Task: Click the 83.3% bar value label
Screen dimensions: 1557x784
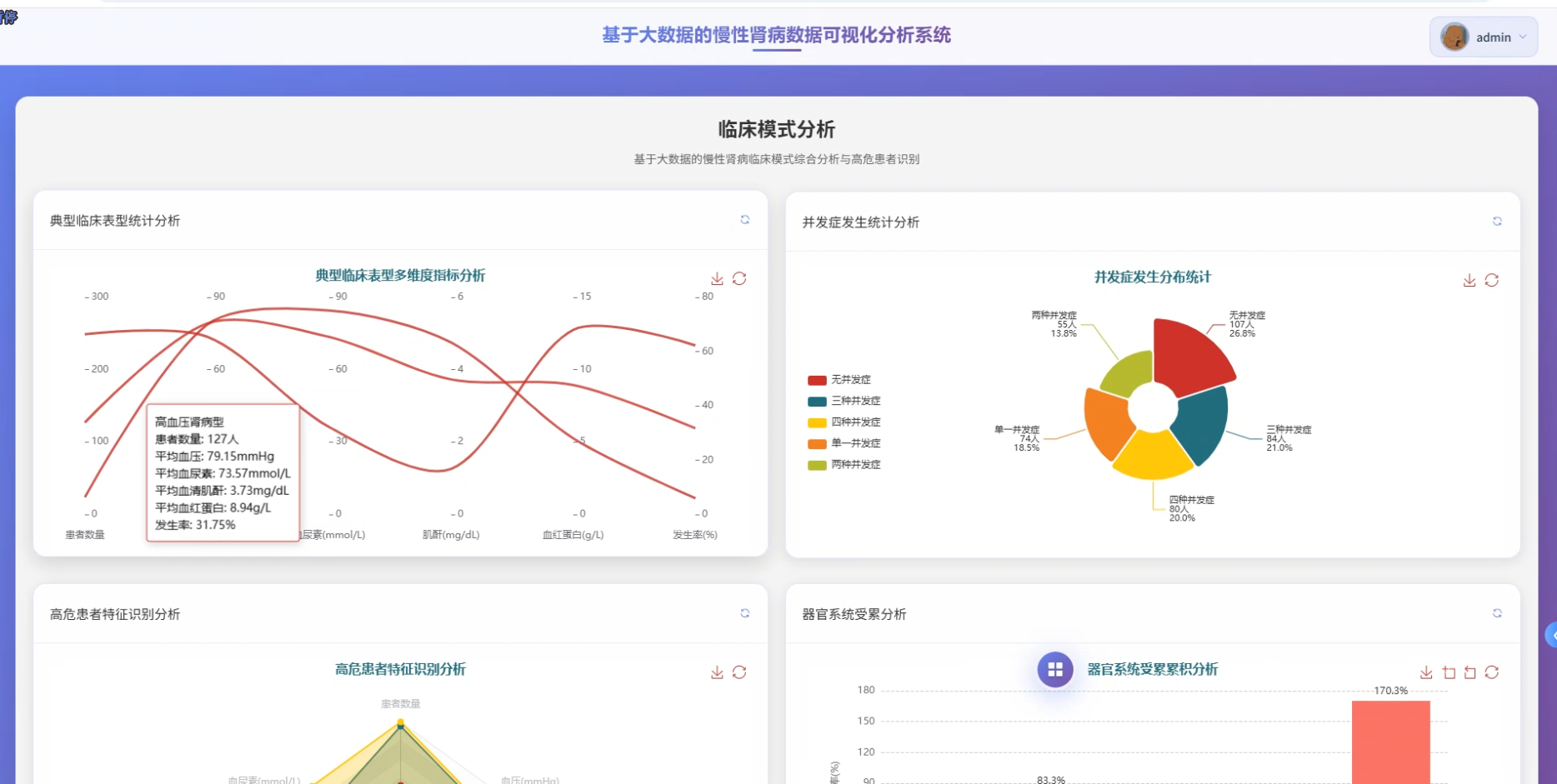Action: tap(1051, 780)
